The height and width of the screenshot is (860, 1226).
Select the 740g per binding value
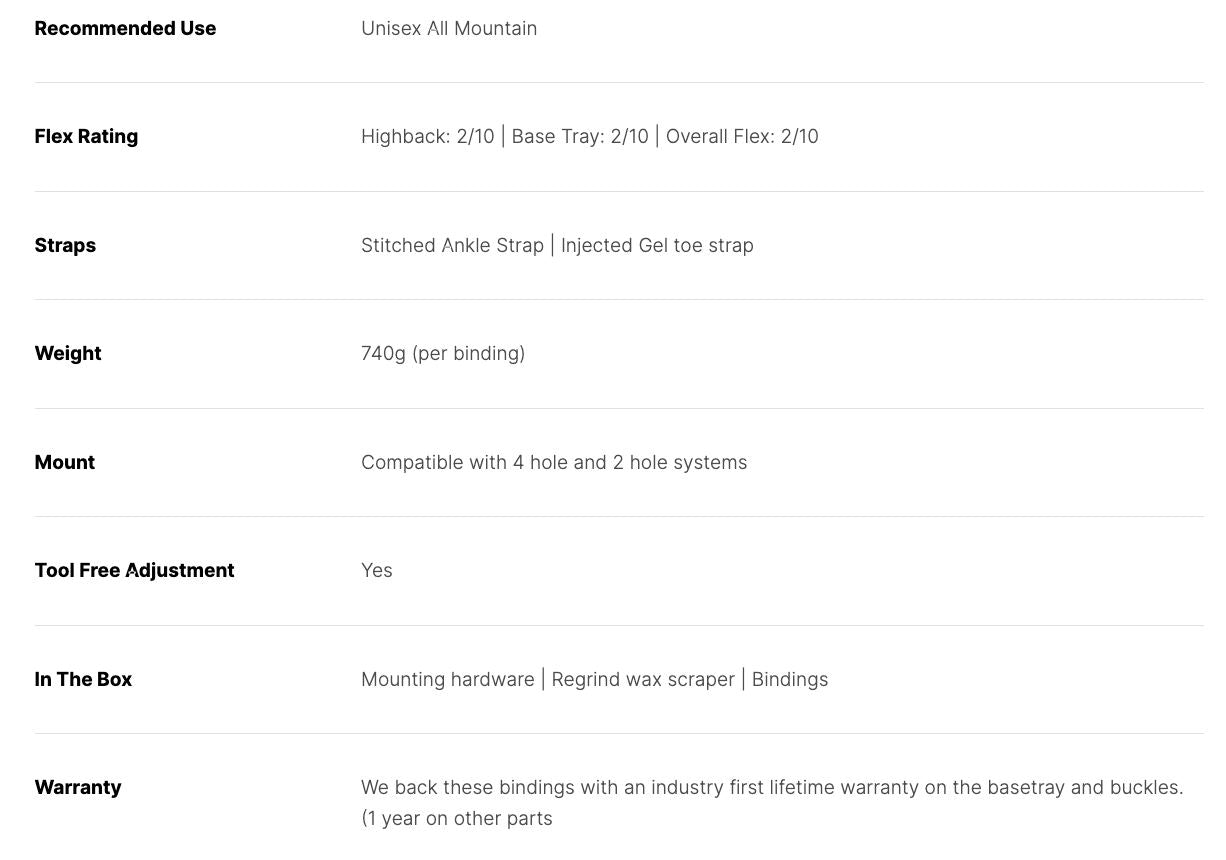pos(443,353)
